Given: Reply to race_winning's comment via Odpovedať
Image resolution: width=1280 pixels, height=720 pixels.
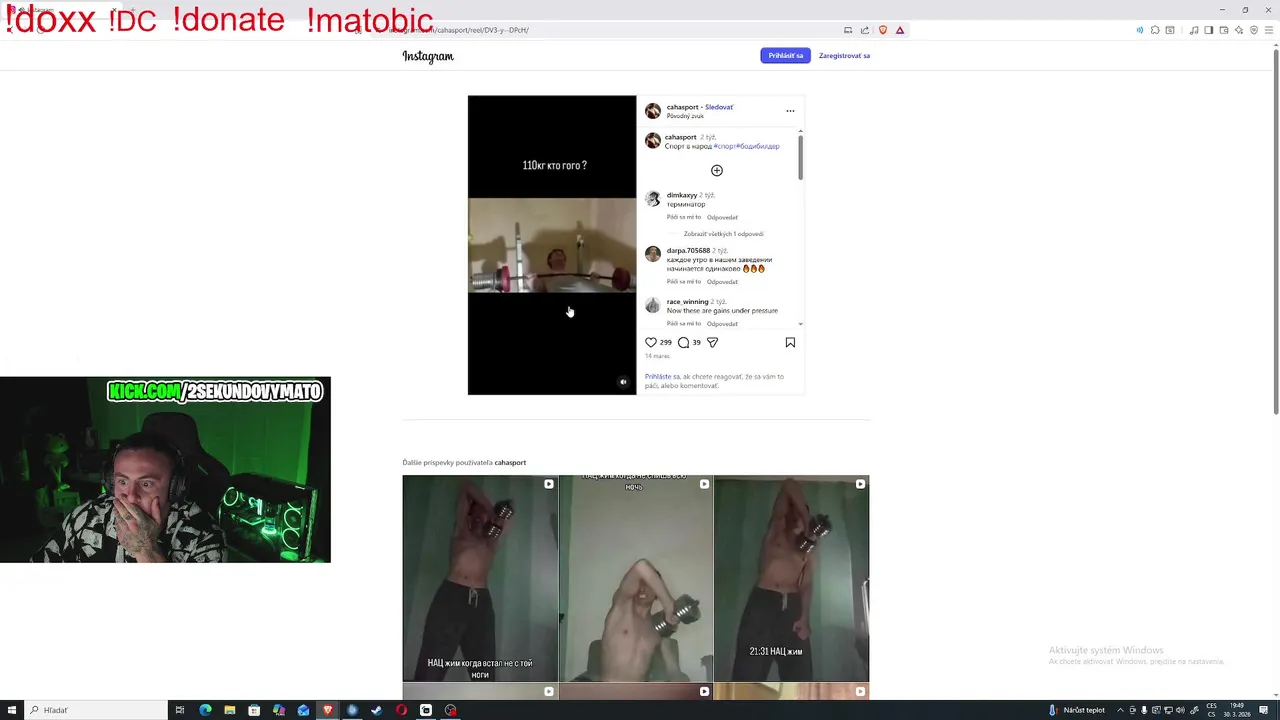Looking at the screenshot, I should pyautogui.click(x=722, y=324).
